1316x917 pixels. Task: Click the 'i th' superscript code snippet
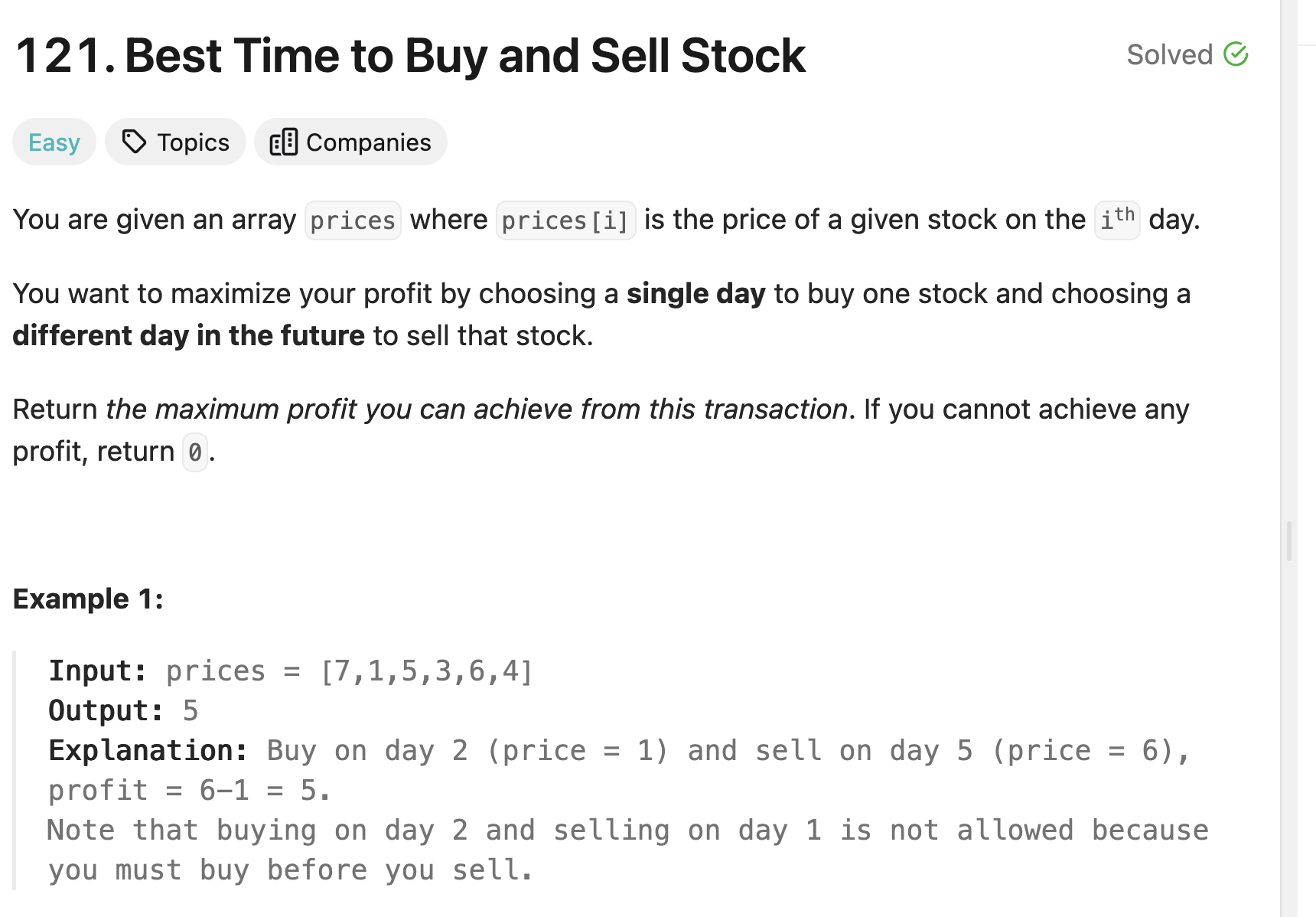1116,220
